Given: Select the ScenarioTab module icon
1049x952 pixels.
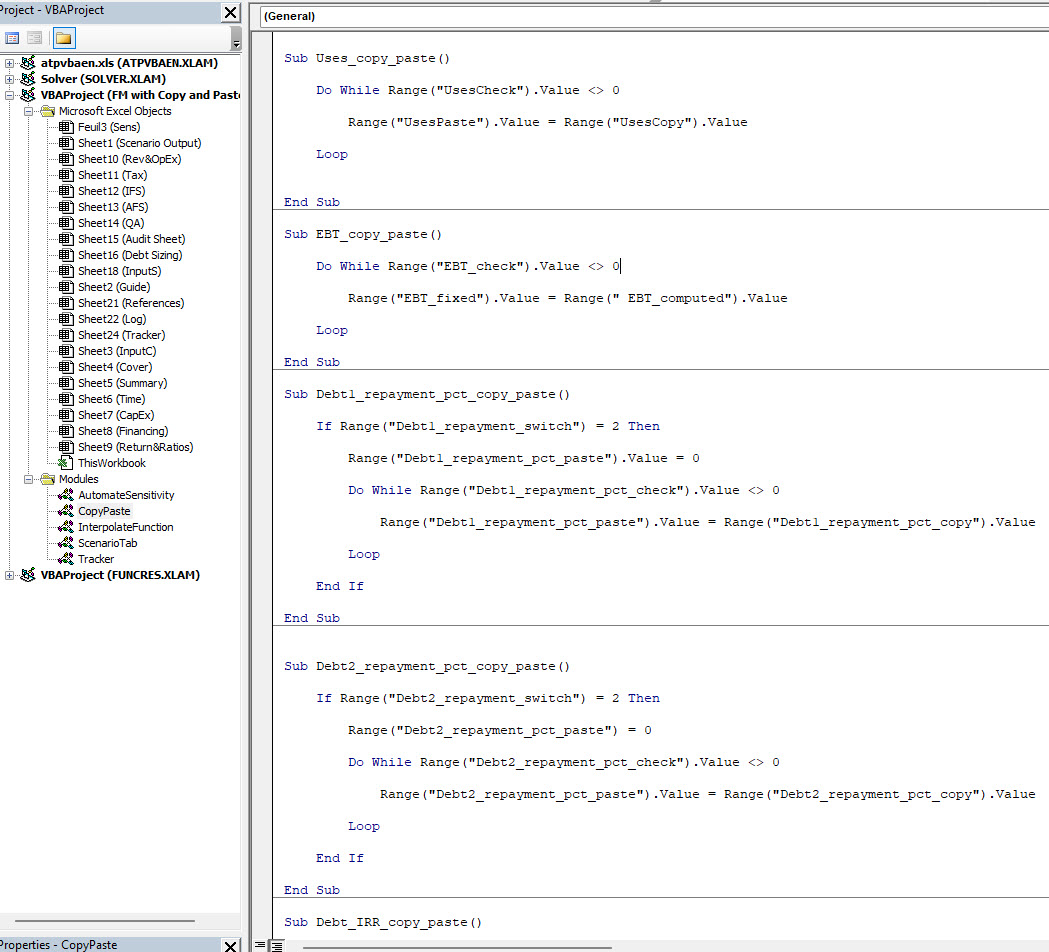Looking at the screenshot, I should pyautogui.click(x=66, y=543).
